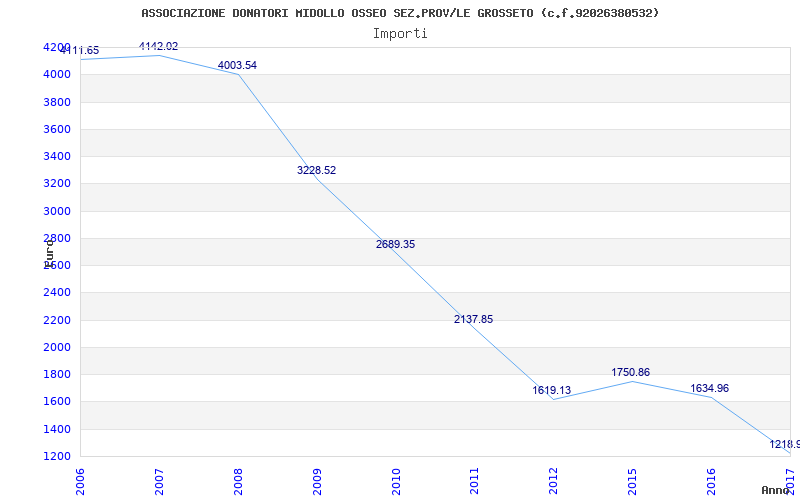Screen dimensions: 800x500
Task: Select the 1634.96 value label
Action: pos(710,388)
